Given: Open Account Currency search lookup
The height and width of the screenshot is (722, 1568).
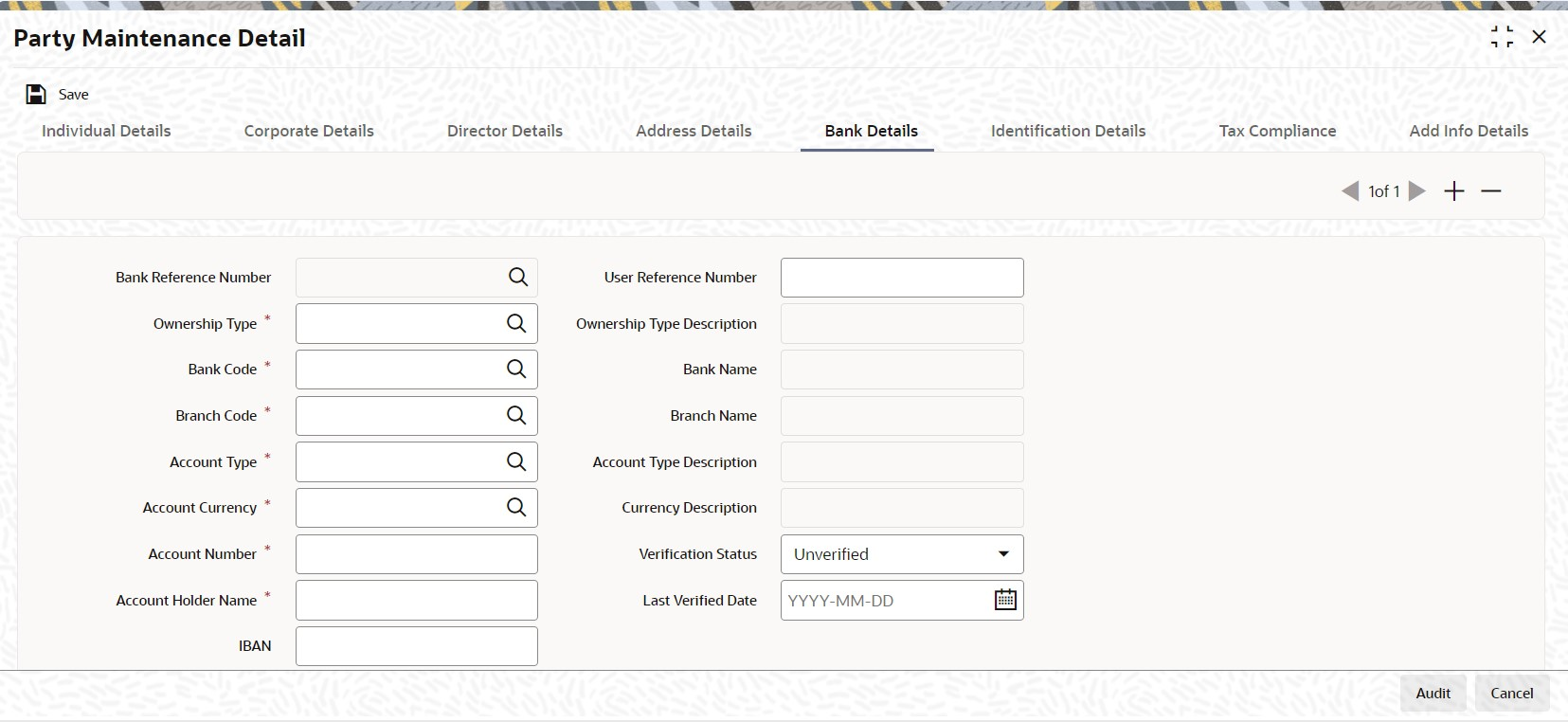Looking at the screenshot, I should pos(516,507).
